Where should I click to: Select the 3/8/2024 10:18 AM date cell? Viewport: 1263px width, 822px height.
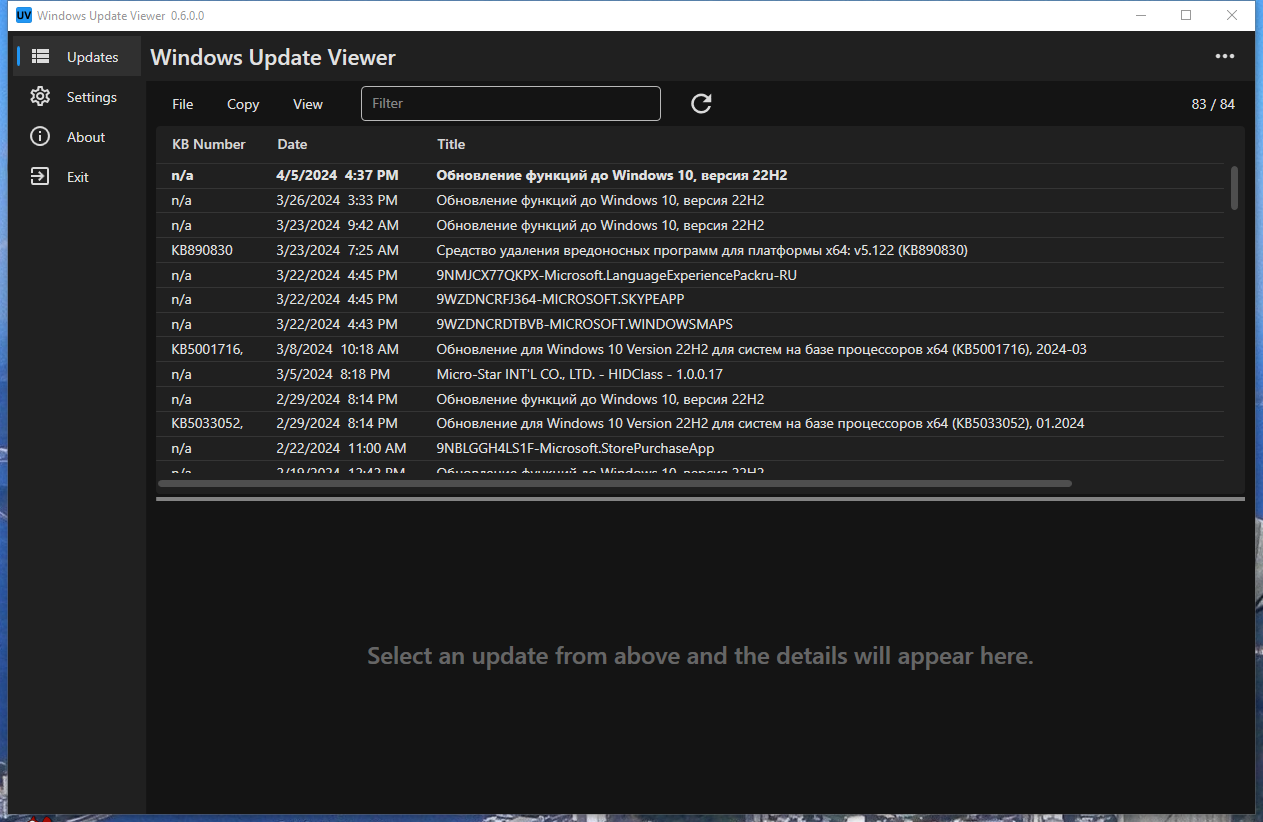click(x=337, y=349)
